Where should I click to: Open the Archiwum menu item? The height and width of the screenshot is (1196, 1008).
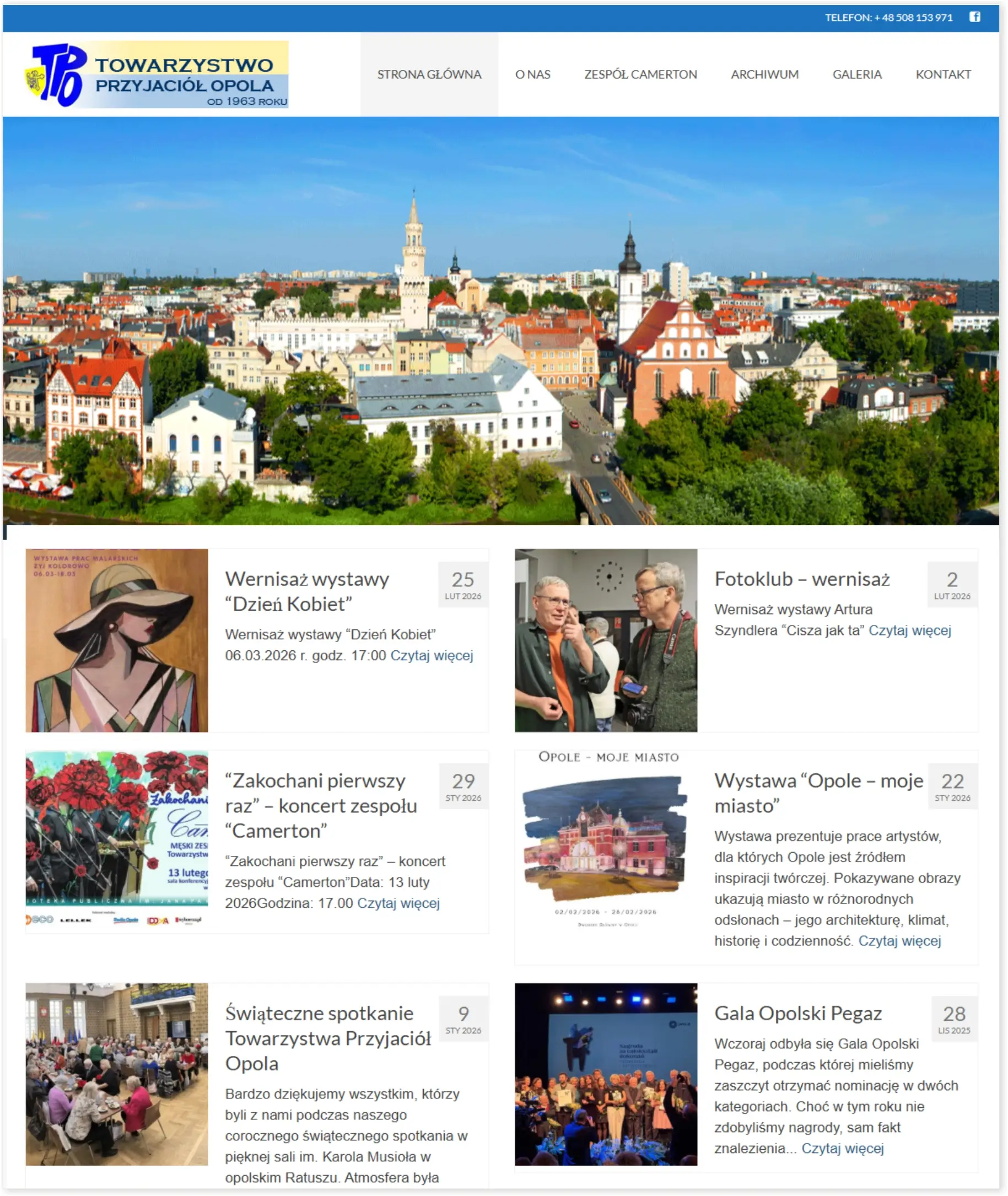764,74
